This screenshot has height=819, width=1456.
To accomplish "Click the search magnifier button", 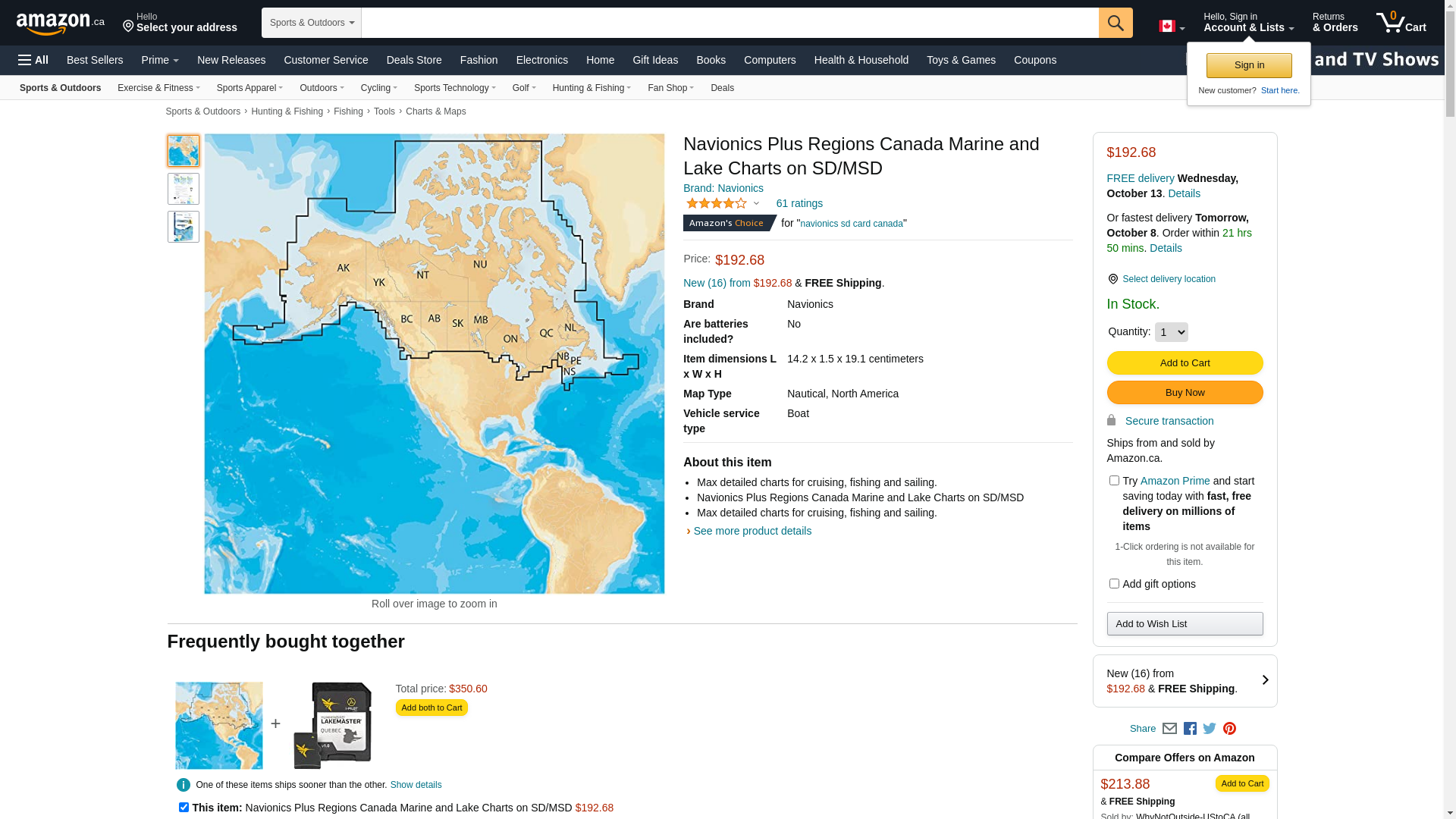I will pyautogui.click(x=1115, y=23).
